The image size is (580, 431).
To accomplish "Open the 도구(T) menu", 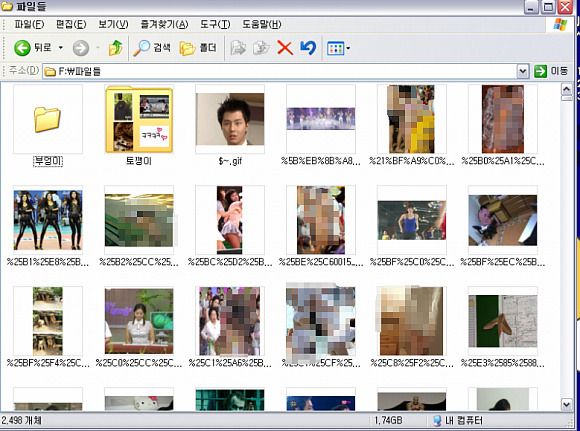I will pyautogui.click(x=215, y=24).
